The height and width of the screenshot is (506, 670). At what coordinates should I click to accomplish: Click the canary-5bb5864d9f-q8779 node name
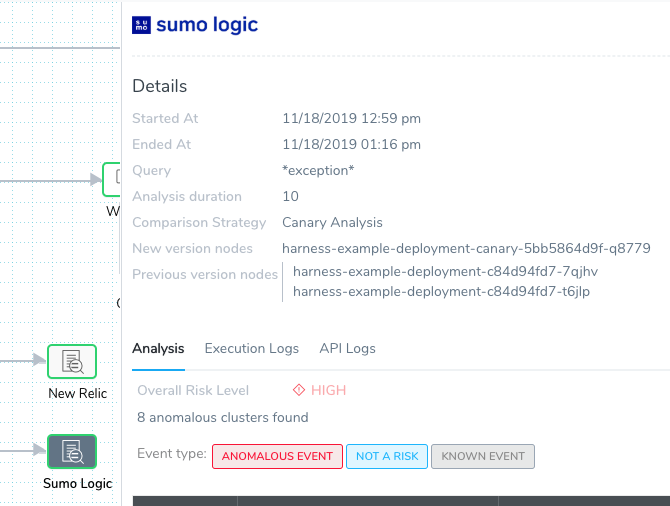point(466,248)
